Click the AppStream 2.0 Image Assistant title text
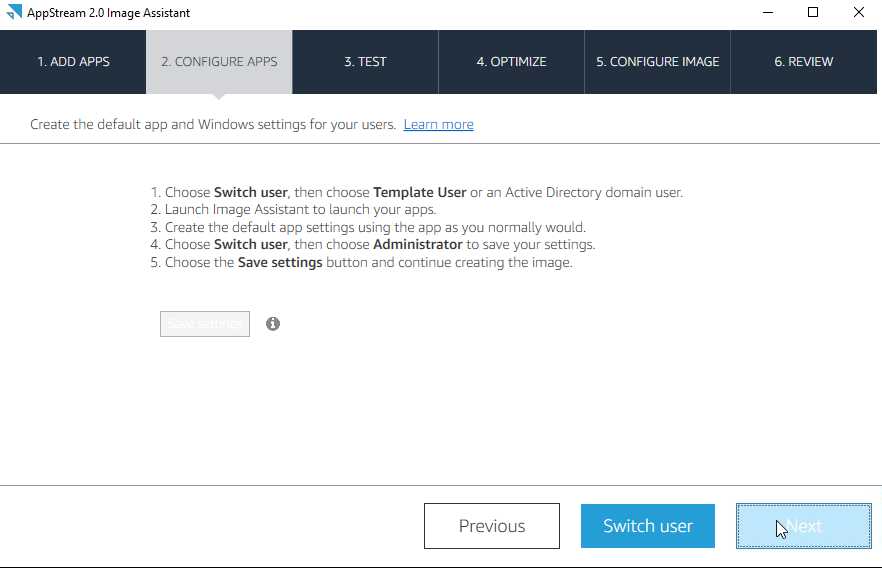This screenshot has height=568, width=882. [x=109, y=13]
